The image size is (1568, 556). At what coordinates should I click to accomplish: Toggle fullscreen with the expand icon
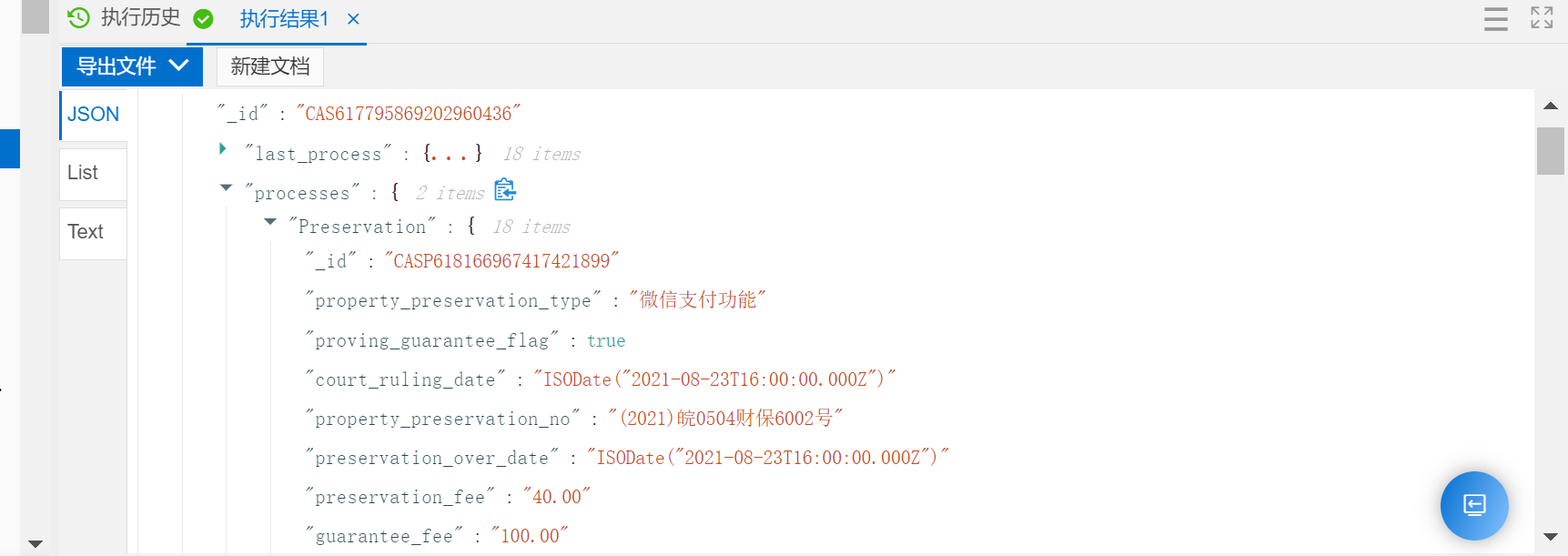pos(1542,17)
